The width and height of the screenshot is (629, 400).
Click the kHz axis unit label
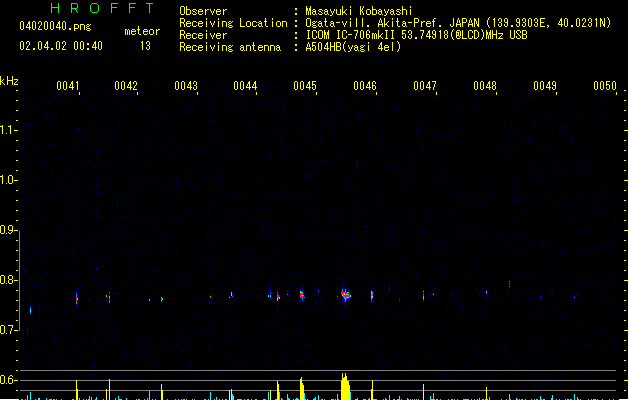(9, 81)
